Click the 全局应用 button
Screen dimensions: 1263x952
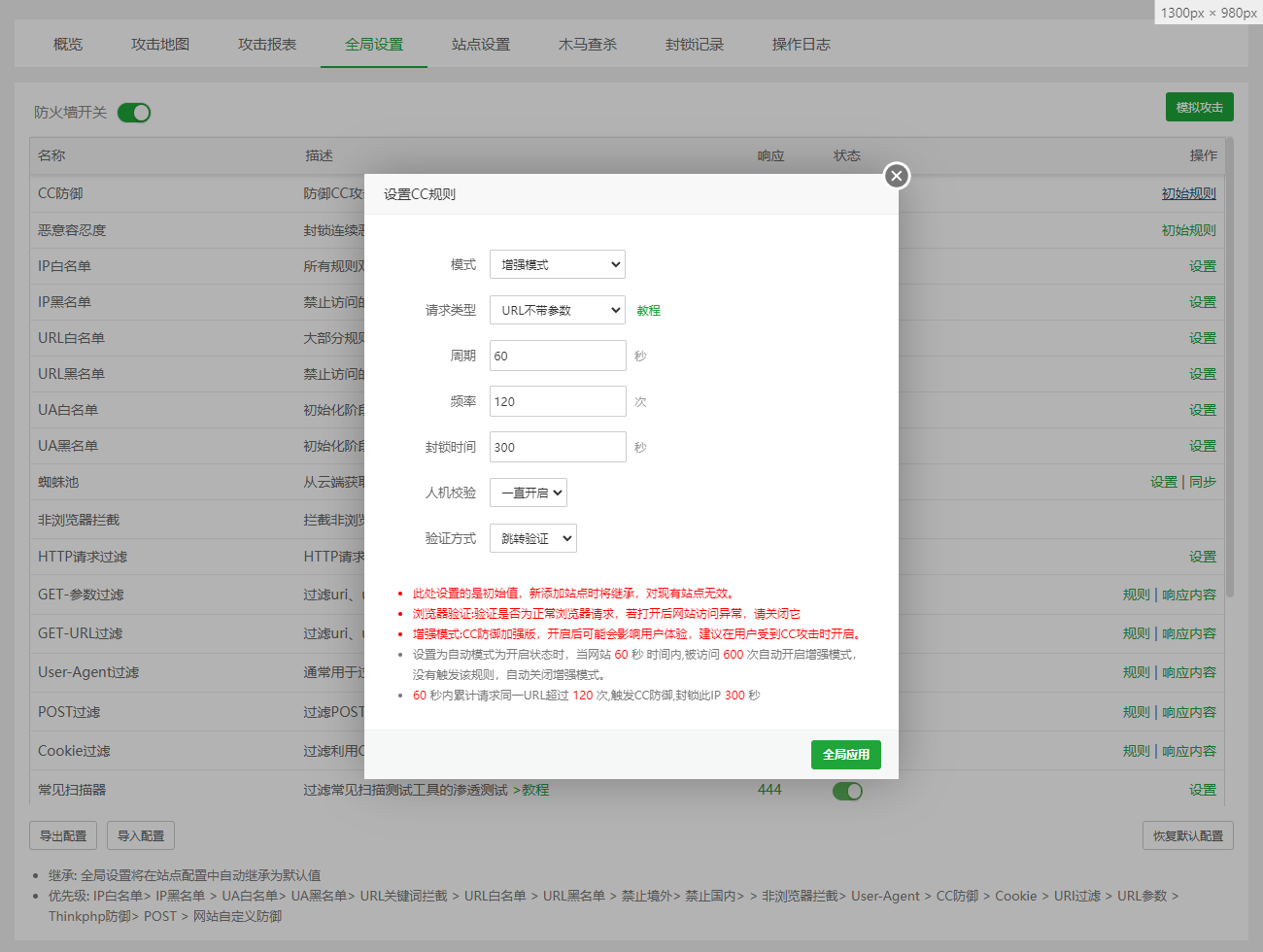pos(845,755)
